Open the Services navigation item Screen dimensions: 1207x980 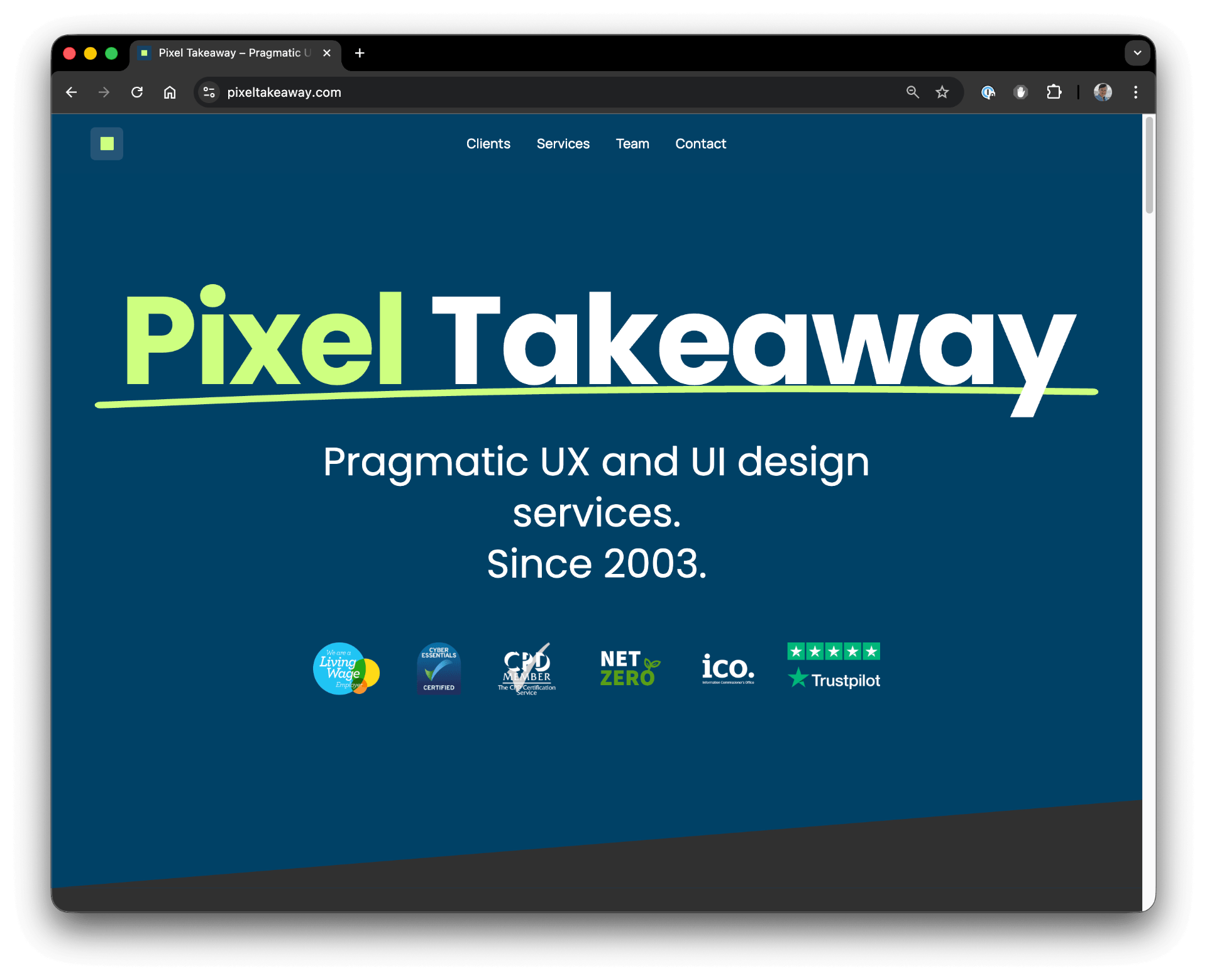[563, 144]
